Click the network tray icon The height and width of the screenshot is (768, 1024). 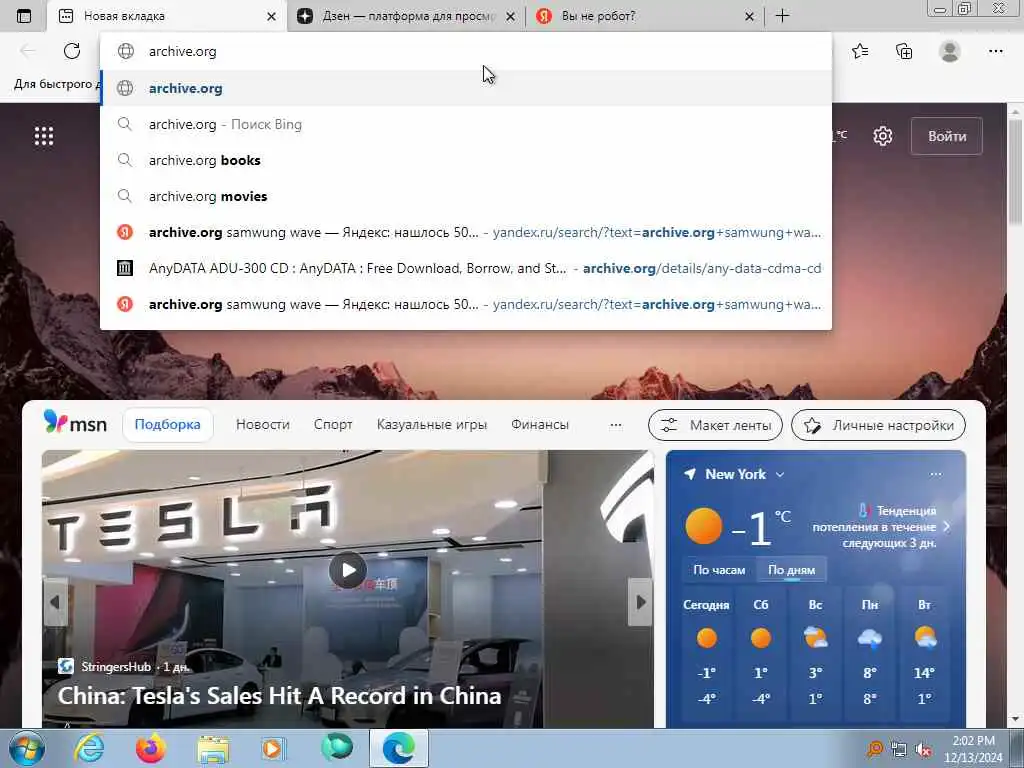(899, 750)
